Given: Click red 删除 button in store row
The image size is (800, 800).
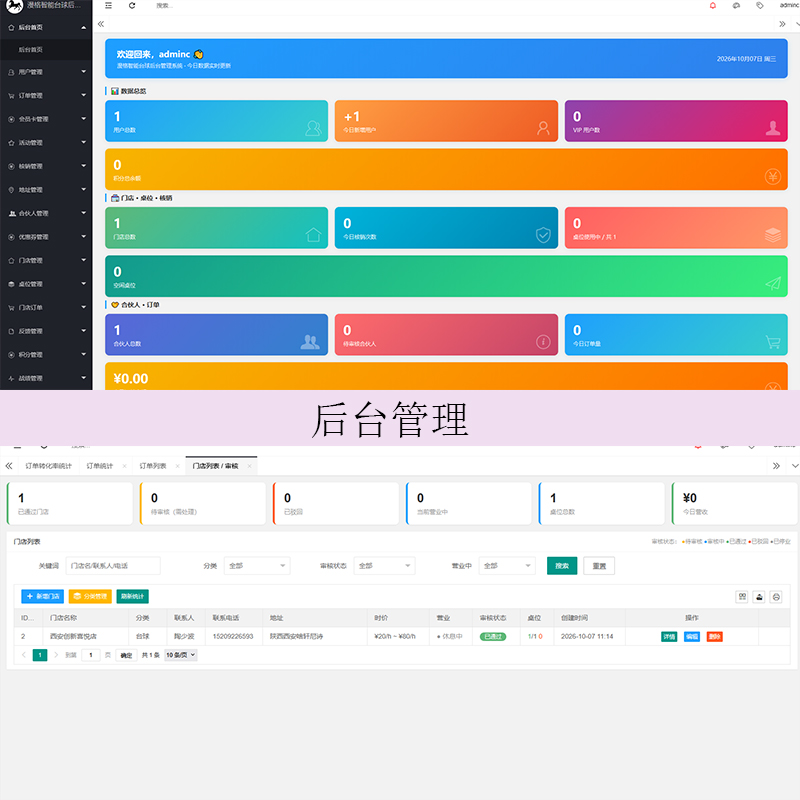Looking at the screenshot, I should click(x=715, y=637).
